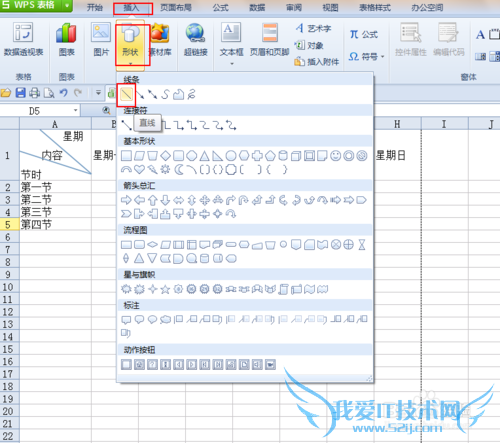Image resolution: width=500 pixels, height=443 pixels.
Task: Open the Name Box dropdown showing D5
Action: 76,110
